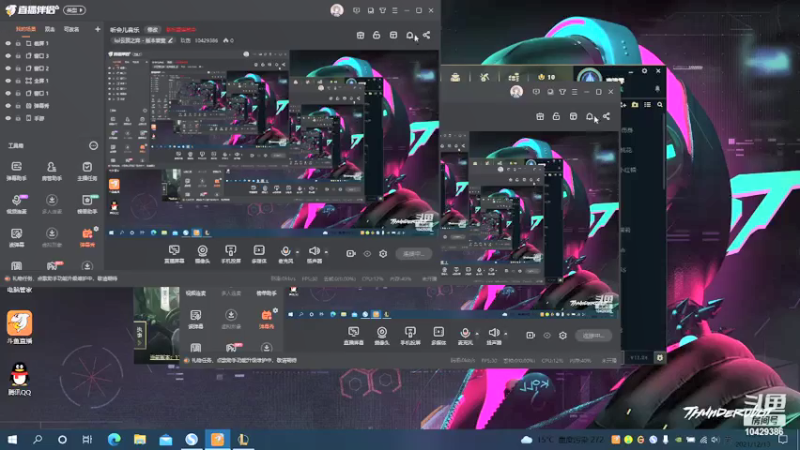The image size is (800, 450).
Task: Add 多媒体 media source
Action: (259, 254)
